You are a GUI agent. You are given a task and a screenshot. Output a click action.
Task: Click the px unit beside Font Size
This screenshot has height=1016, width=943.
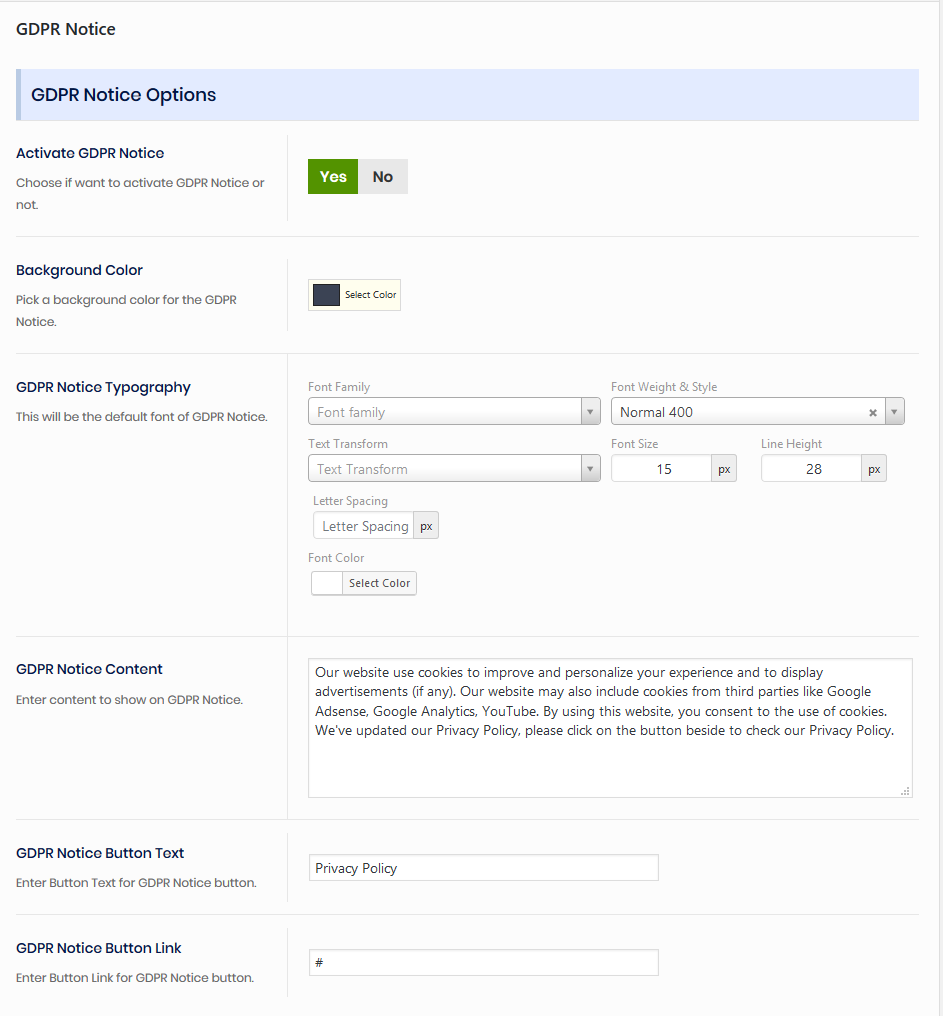click(724, 469)
